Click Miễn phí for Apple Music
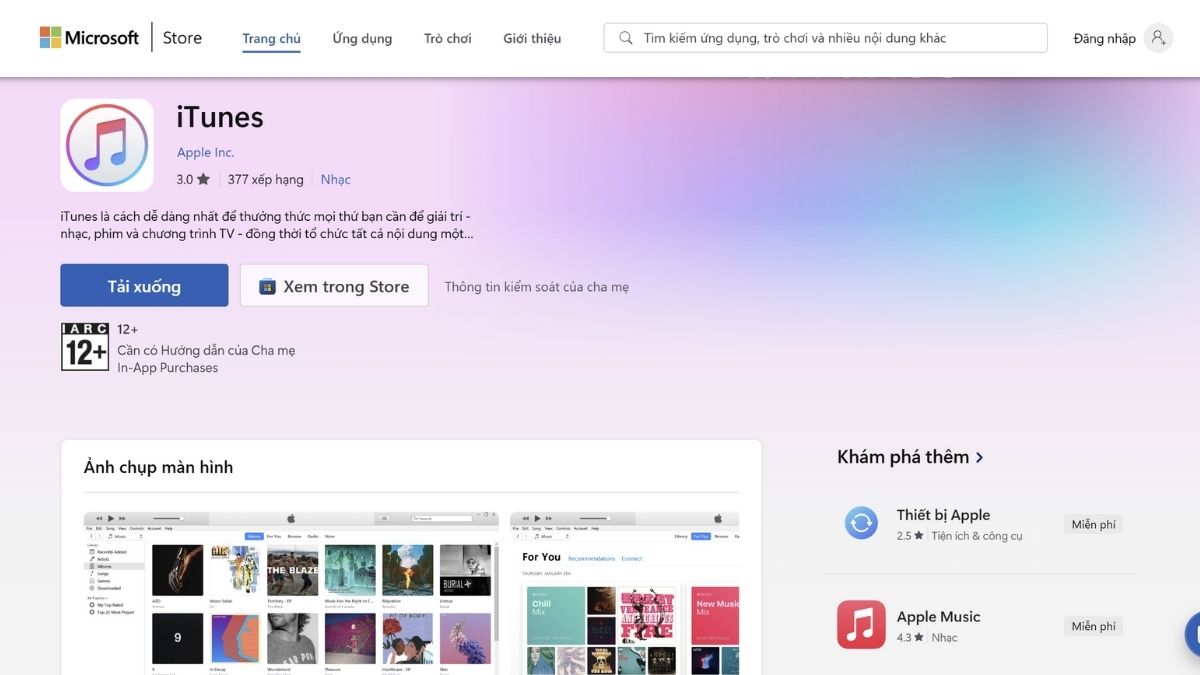The width and height of the screenshot is (1200, 675). (x=1093, y=627)
